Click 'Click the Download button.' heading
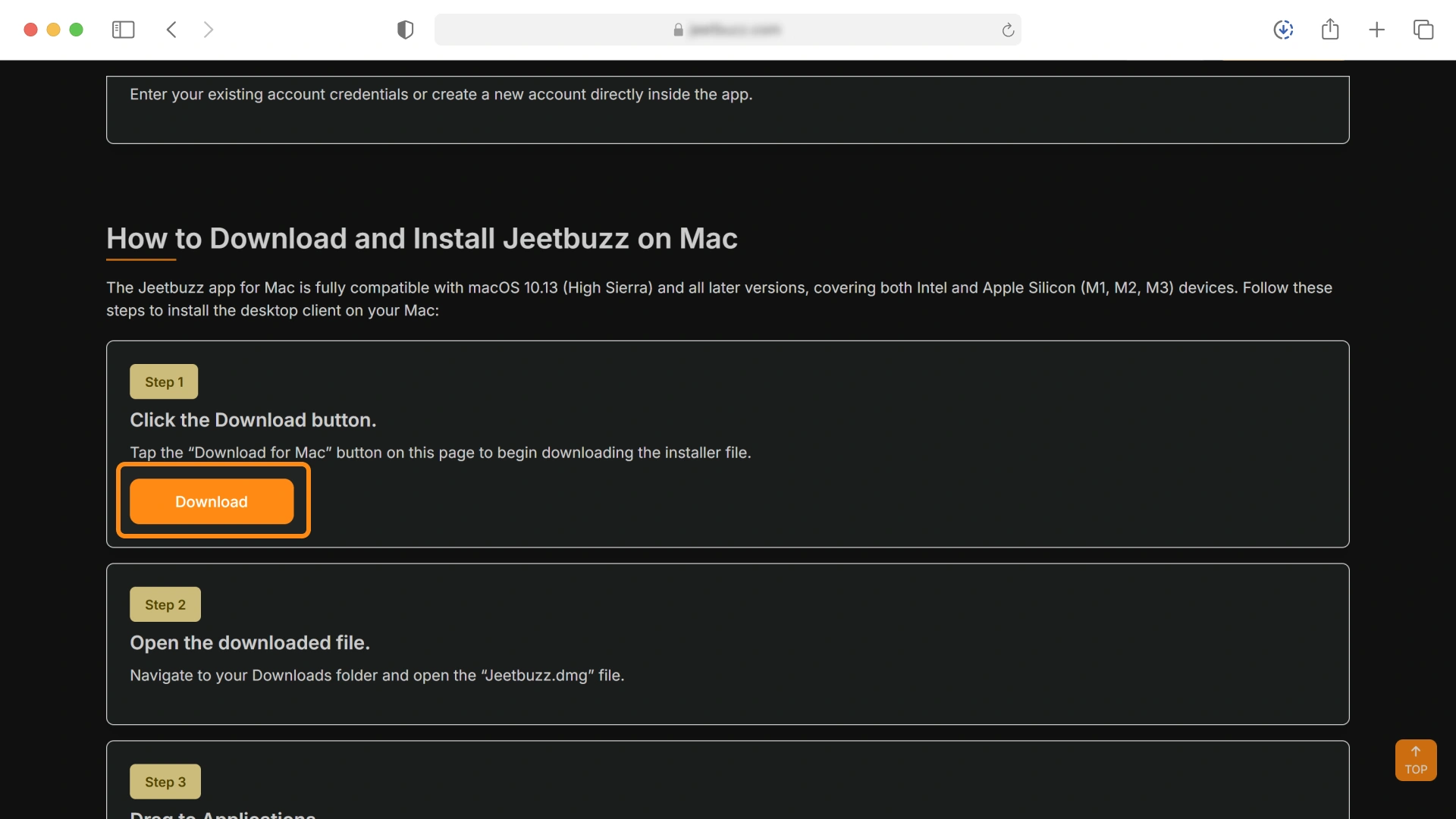This screenshot has height=819, width=1456. tap(253, 420)
